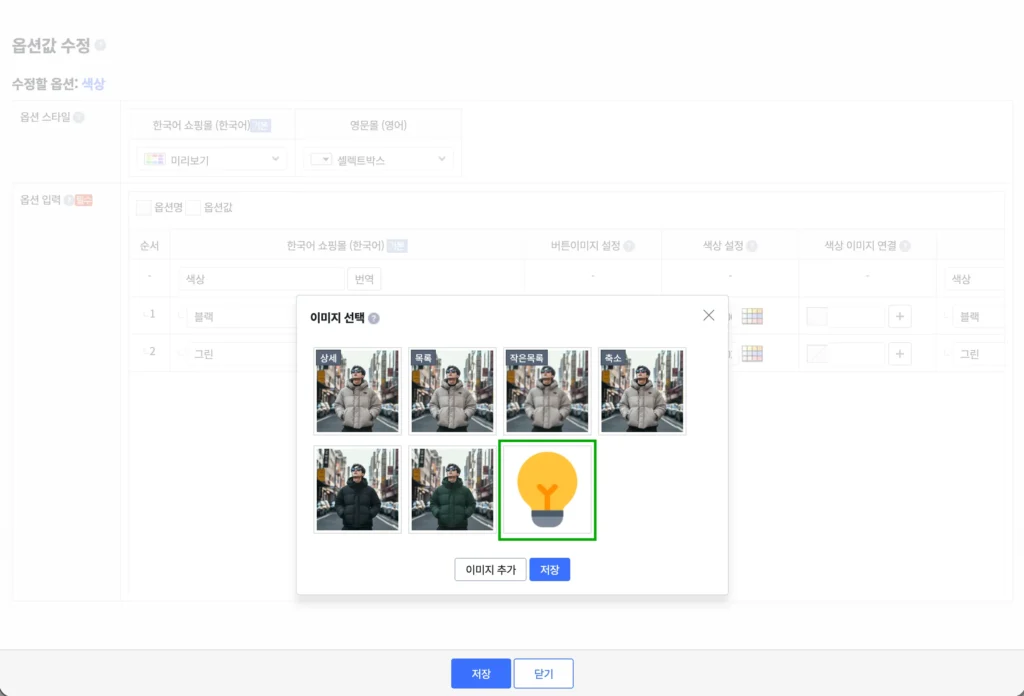Click the blue 저장 button in the dialog

click(x=549, y=570)
